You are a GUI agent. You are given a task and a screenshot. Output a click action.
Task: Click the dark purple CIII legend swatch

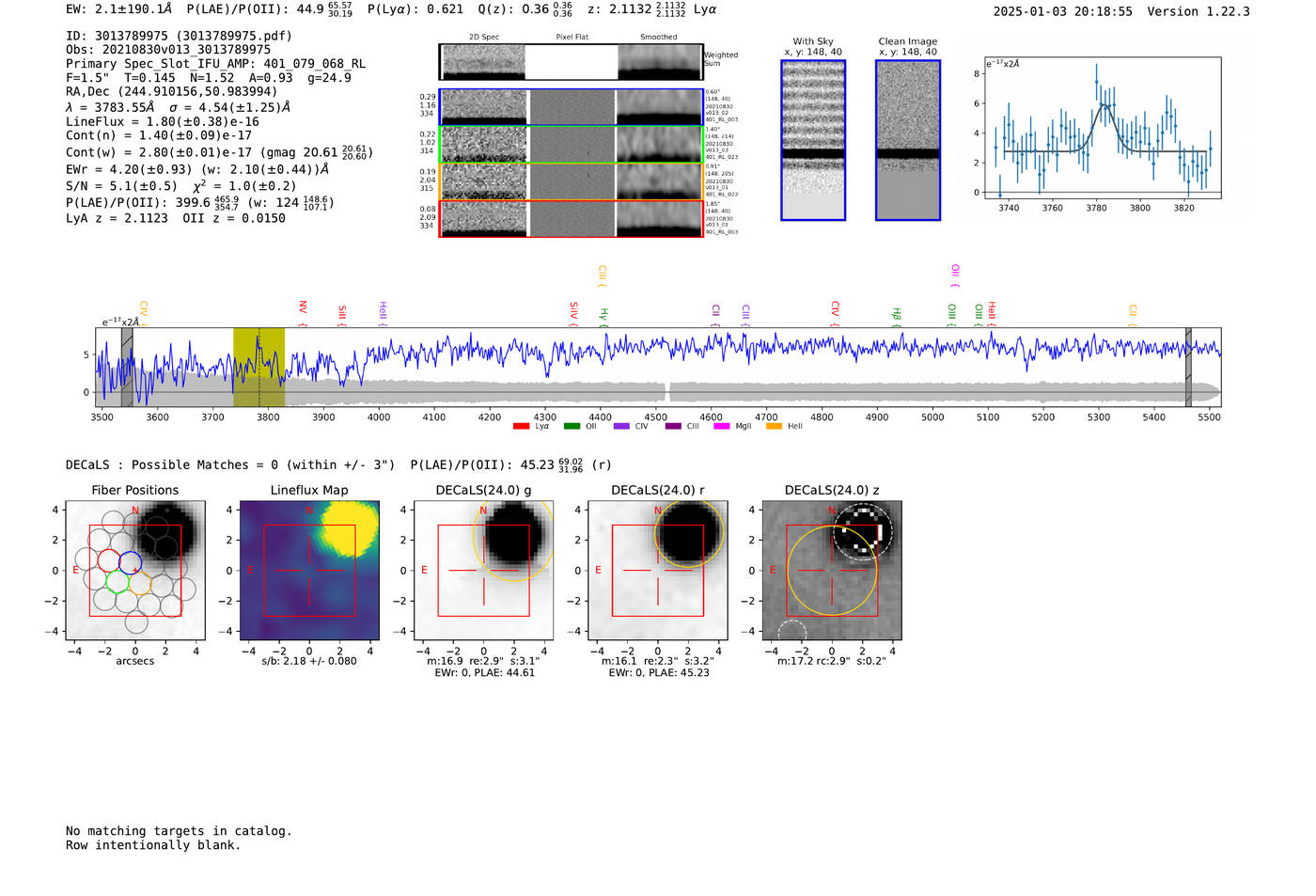[x=673, y=427]
